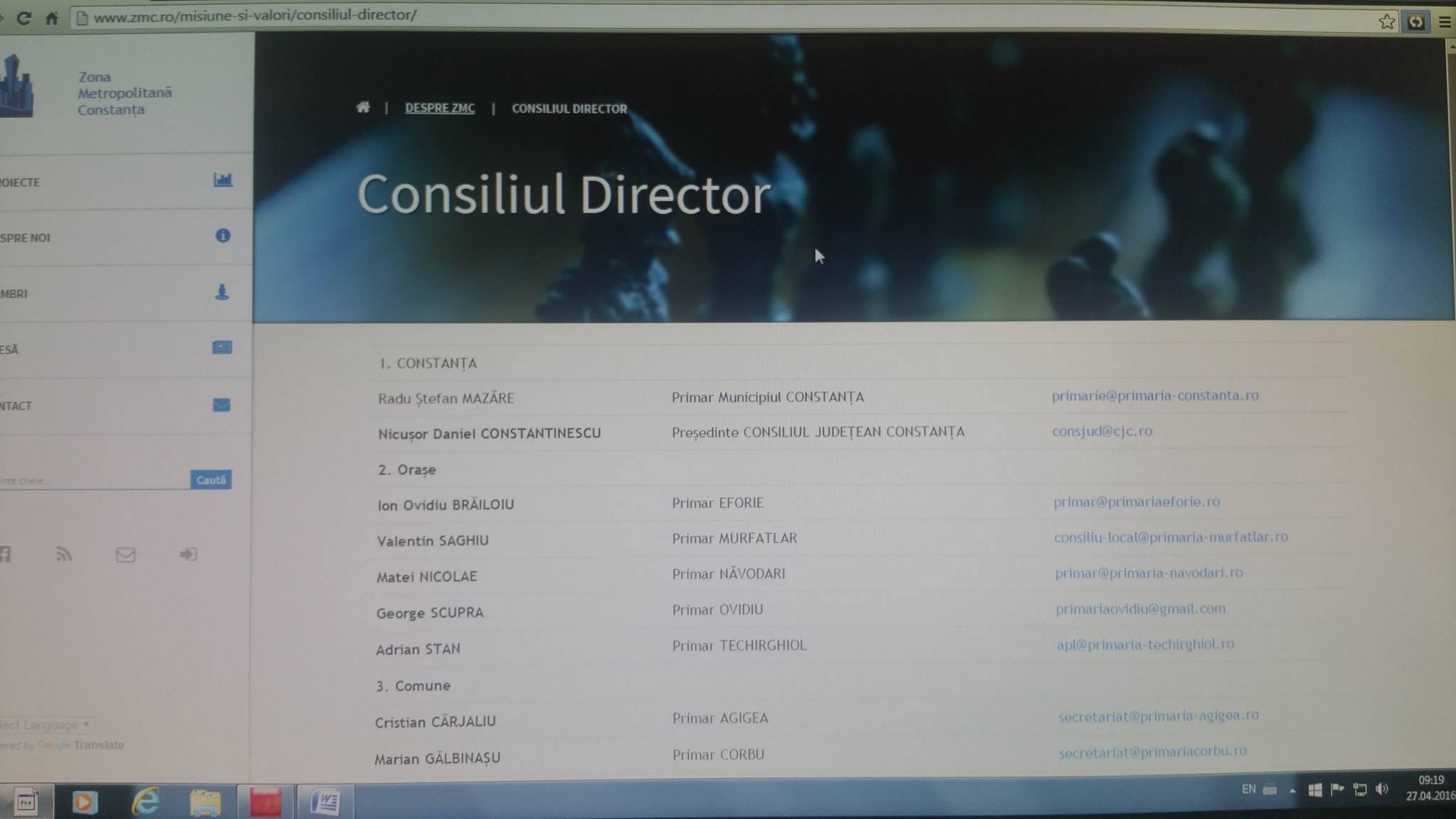Viewport: 1456px width, 819px height.
Task: Open the Despre Noi sidebar menu item
Action: [x=125, y=237]
